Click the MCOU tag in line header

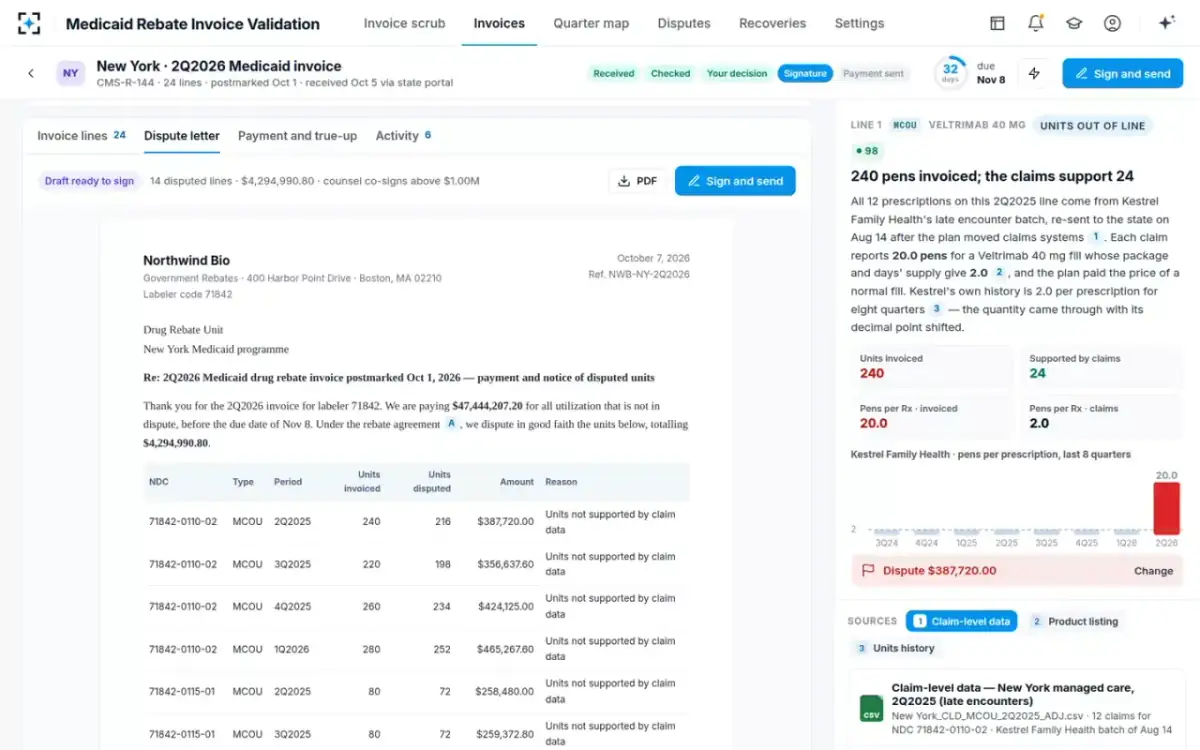tap(905, 125)
